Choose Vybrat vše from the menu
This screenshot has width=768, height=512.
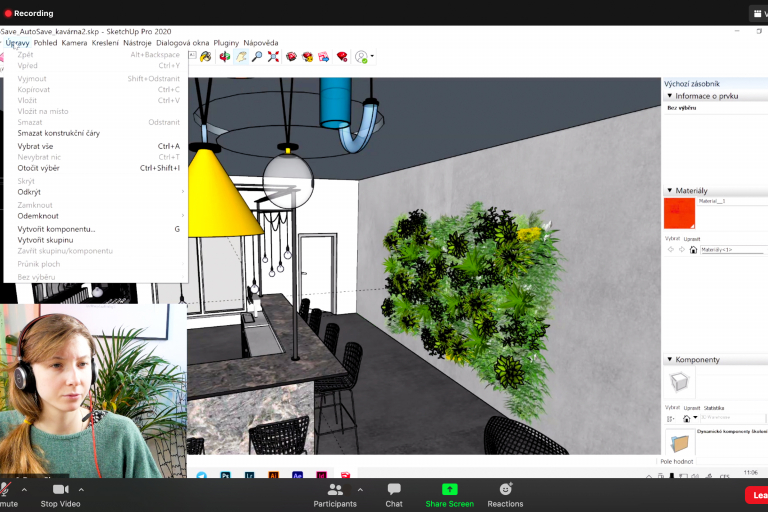point(36,146)
